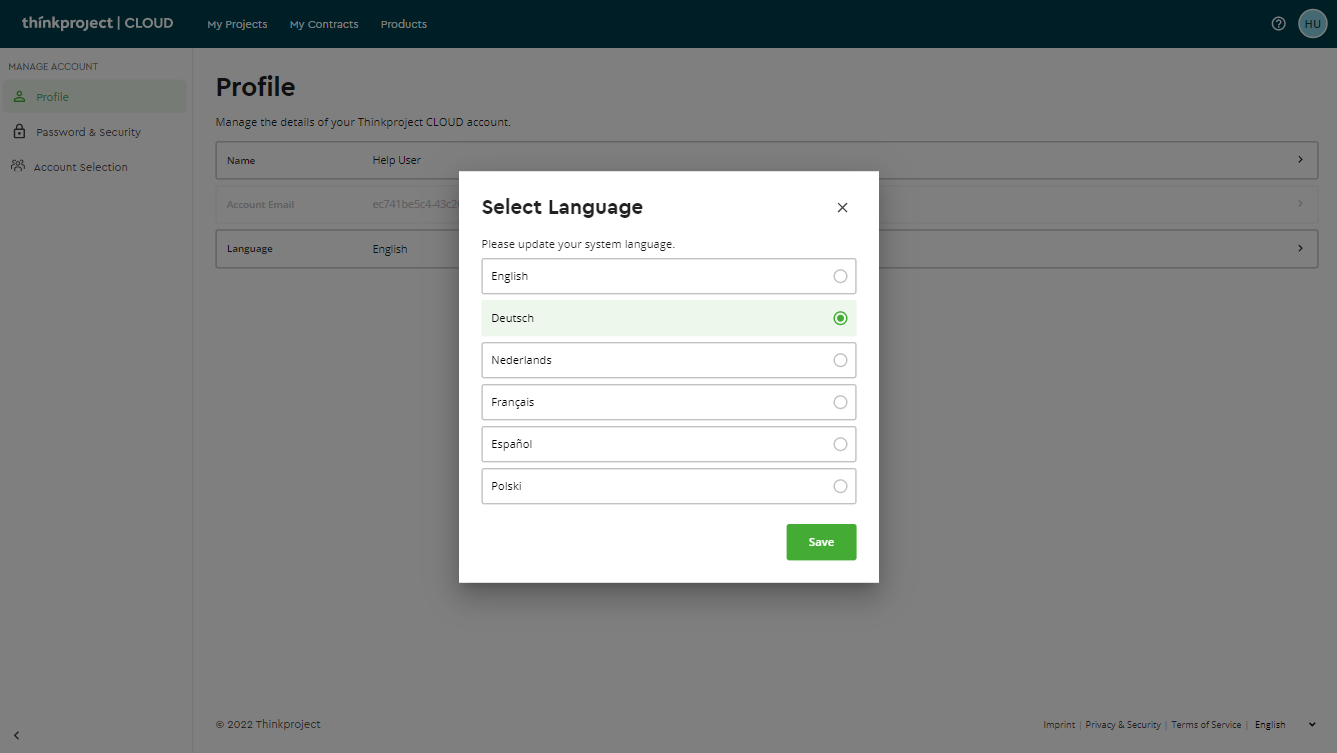The image size is (1337, 753).
Task: Open the My Projects menu
Action: tap(237, 24)
